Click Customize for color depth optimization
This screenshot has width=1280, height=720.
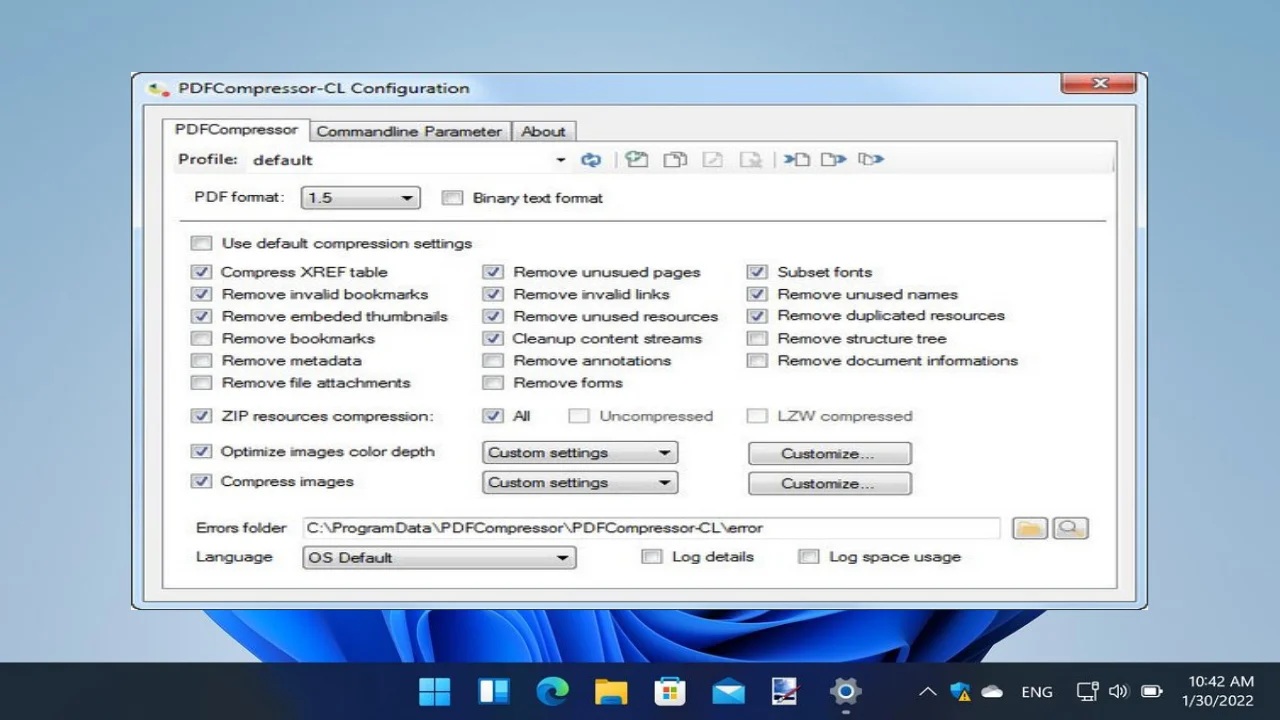829,454
